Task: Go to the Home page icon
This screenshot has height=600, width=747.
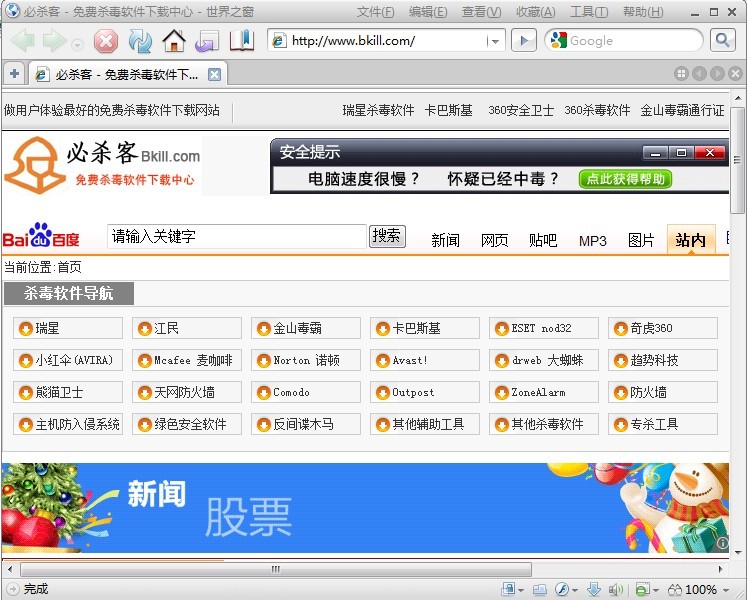Action: (174, 41)
